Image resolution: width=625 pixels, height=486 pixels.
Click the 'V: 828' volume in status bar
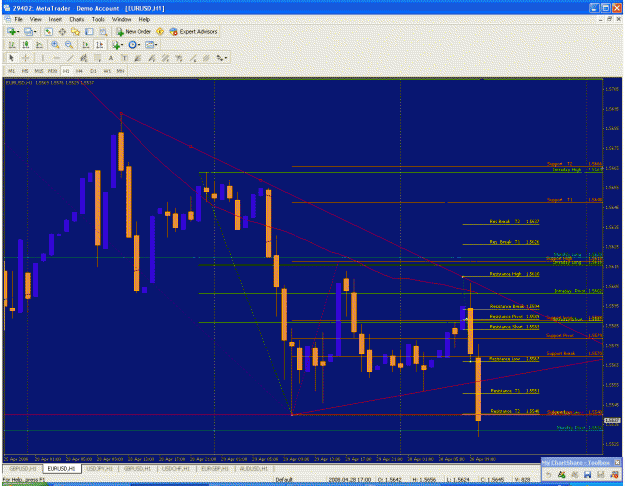[522, 479]
